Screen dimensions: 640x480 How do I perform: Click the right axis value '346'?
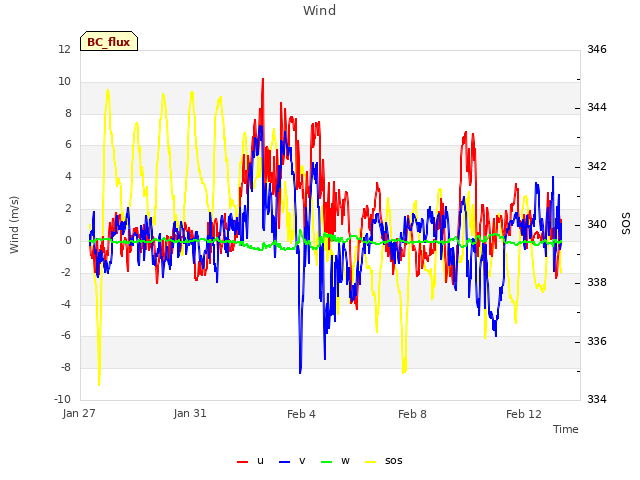pos(597,49)
